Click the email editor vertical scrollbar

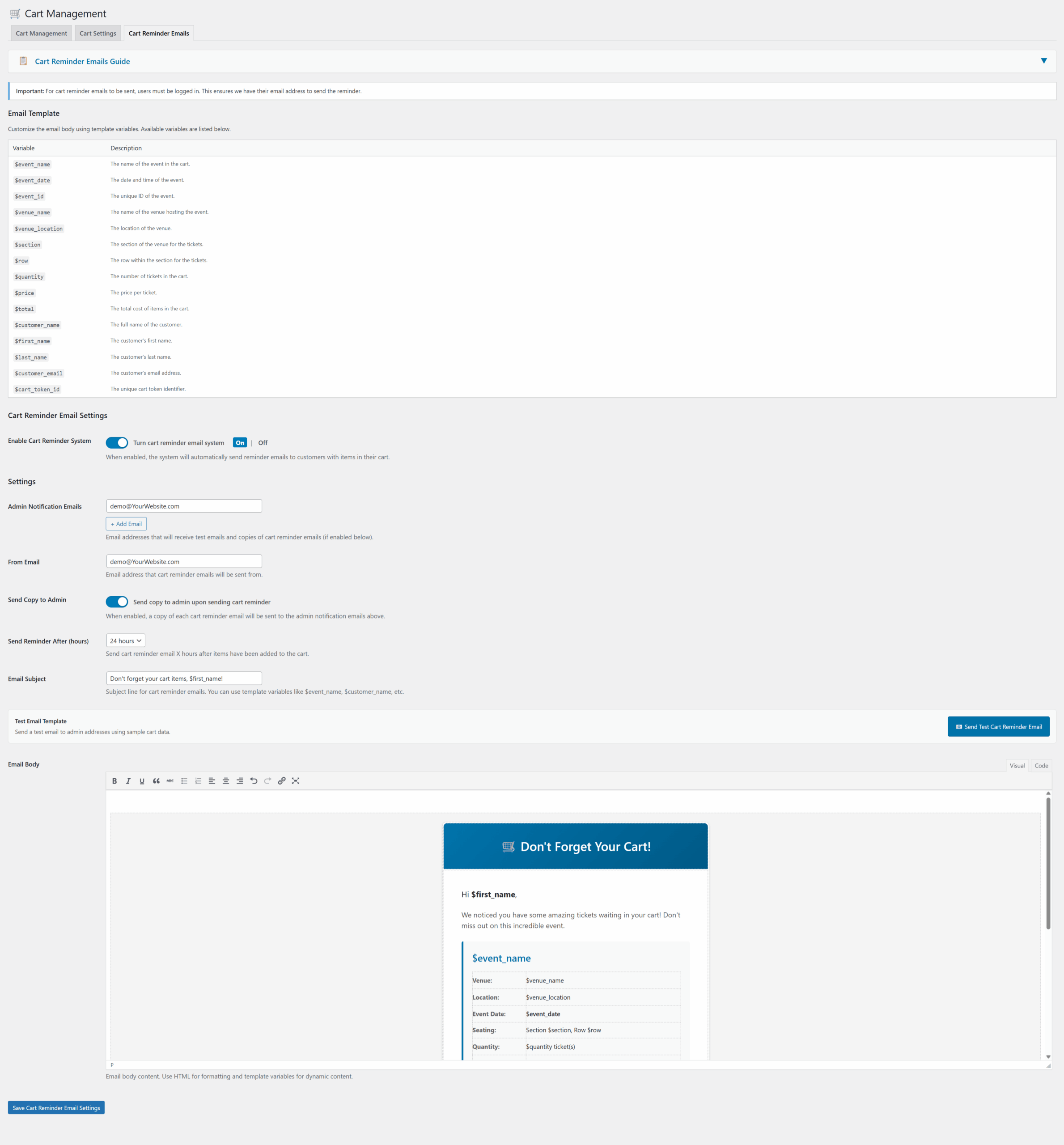[x=1048, y=864]
